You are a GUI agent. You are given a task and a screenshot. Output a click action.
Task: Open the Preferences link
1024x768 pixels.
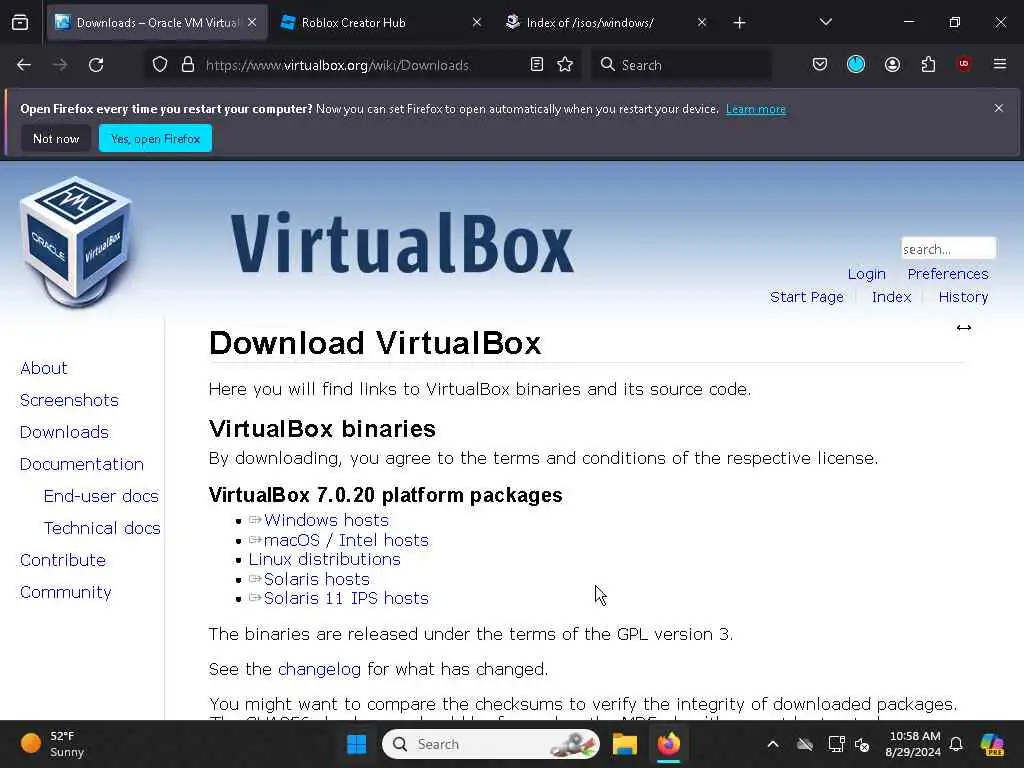coord(948,274)
